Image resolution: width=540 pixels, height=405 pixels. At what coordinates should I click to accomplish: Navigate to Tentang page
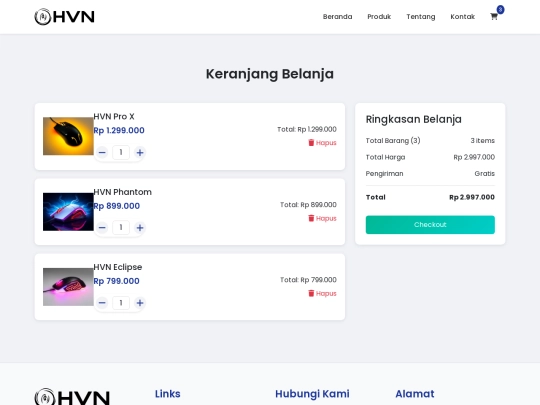click(x=420, y=17)
